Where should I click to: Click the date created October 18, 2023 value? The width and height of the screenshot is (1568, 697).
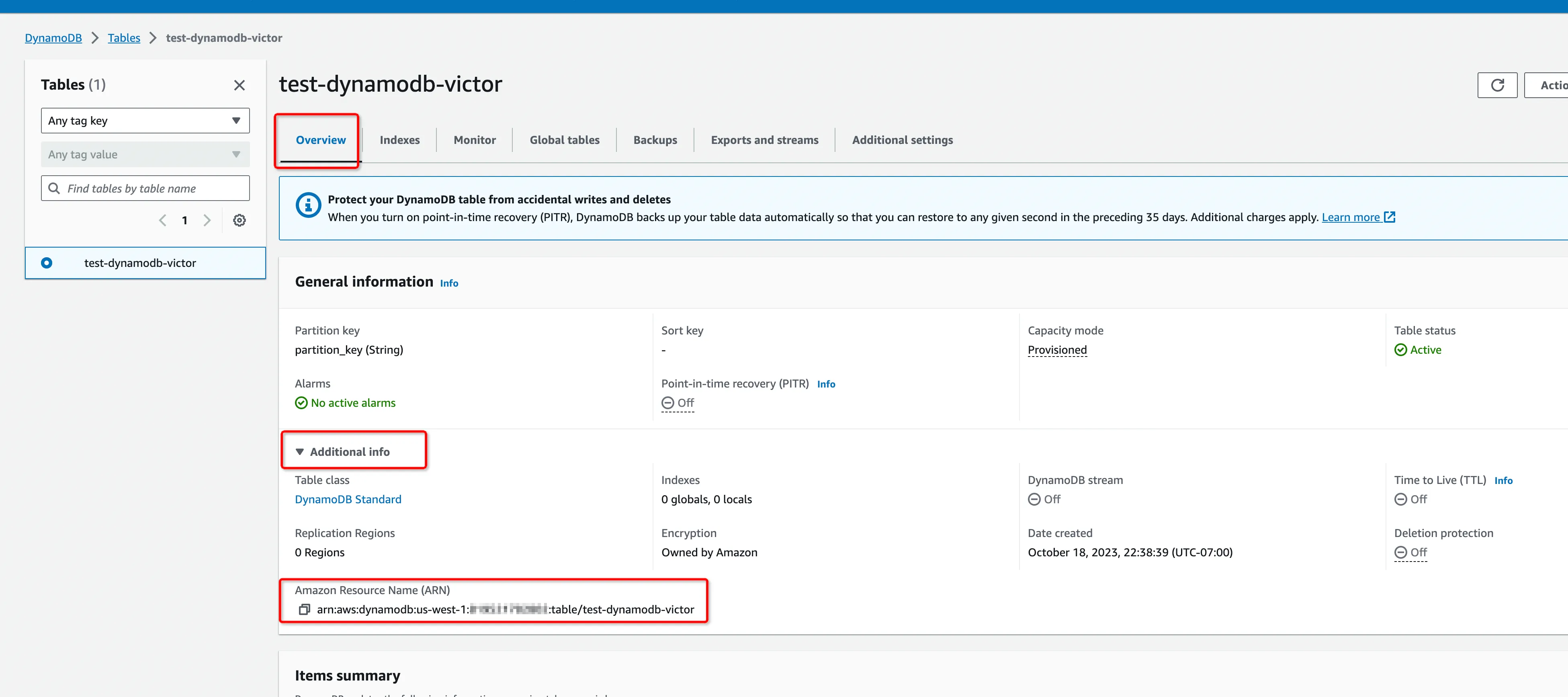coord(1130,552)
